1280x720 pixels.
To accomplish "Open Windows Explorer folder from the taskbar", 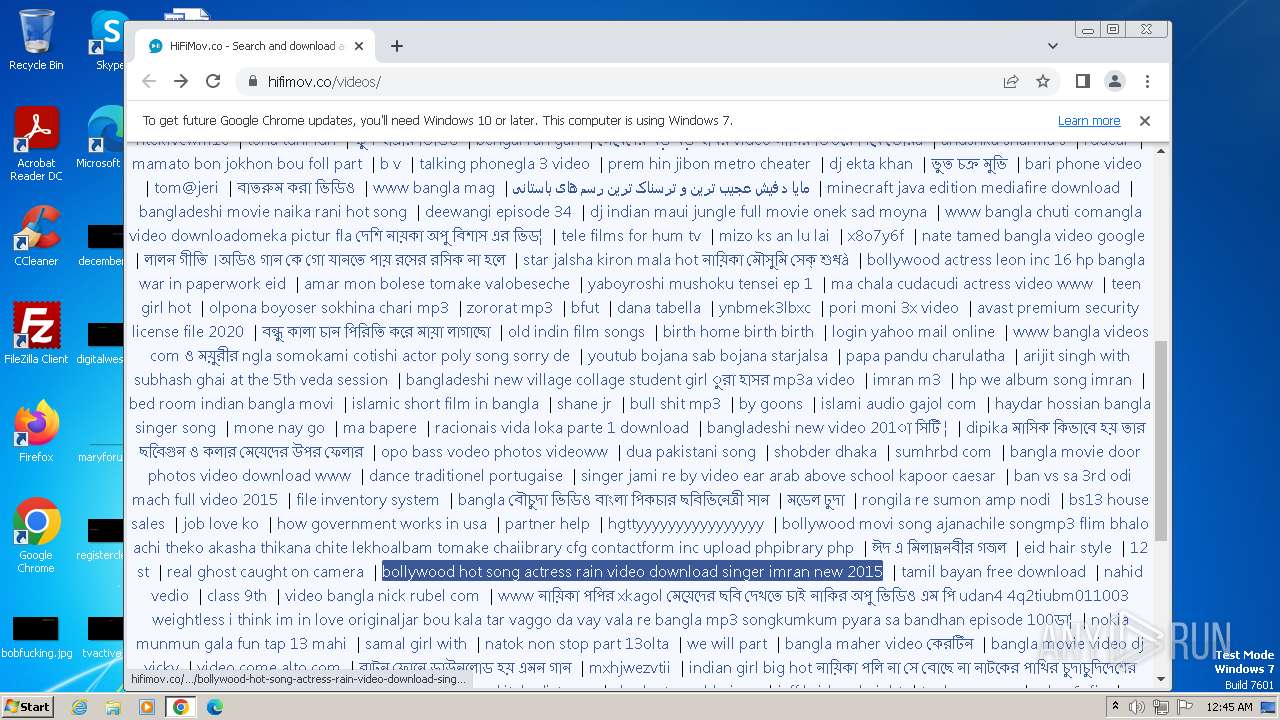I will 113,707.
